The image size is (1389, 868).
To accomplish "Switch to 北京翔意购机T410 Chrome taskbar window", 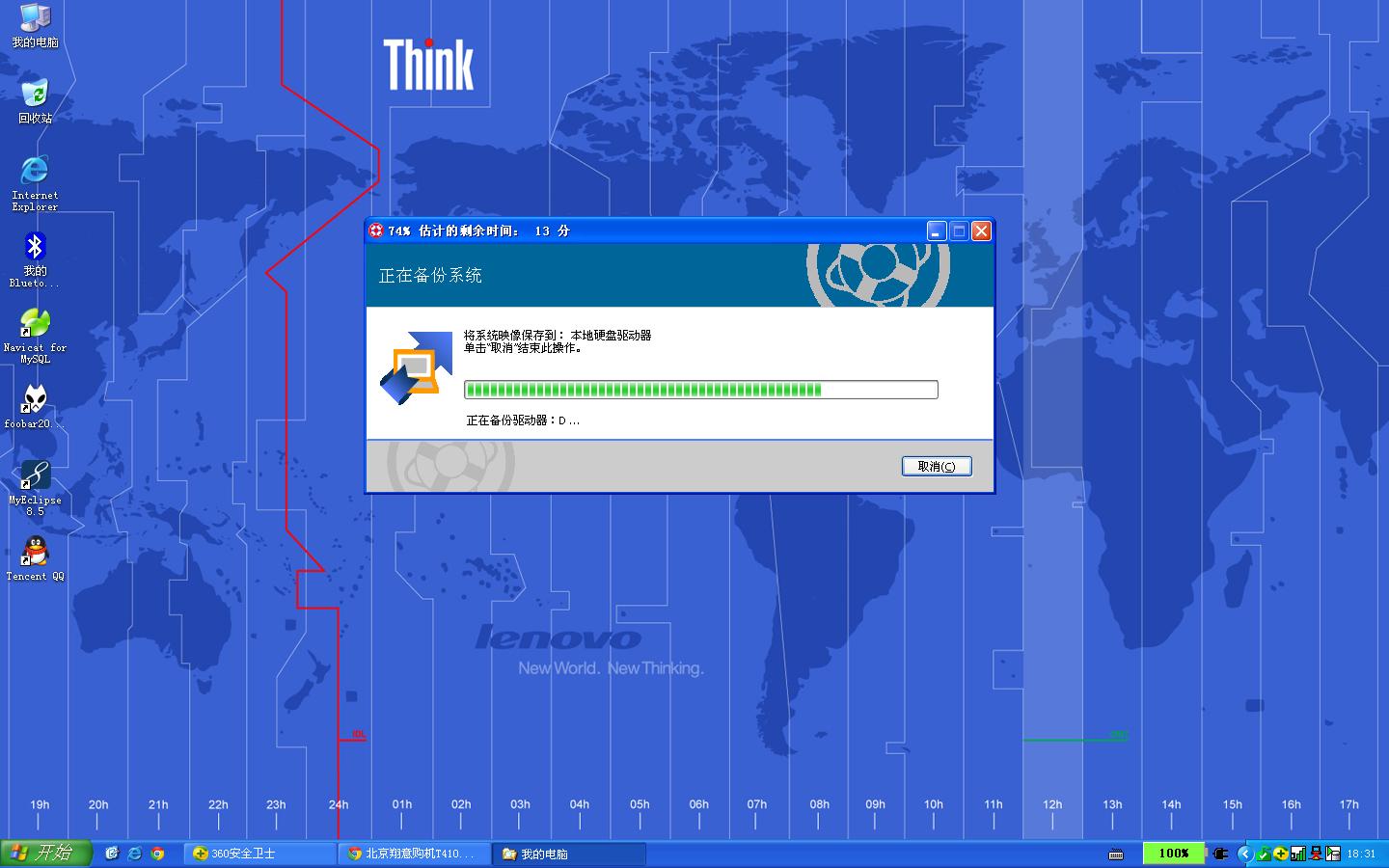I will [x=414, y=854].
